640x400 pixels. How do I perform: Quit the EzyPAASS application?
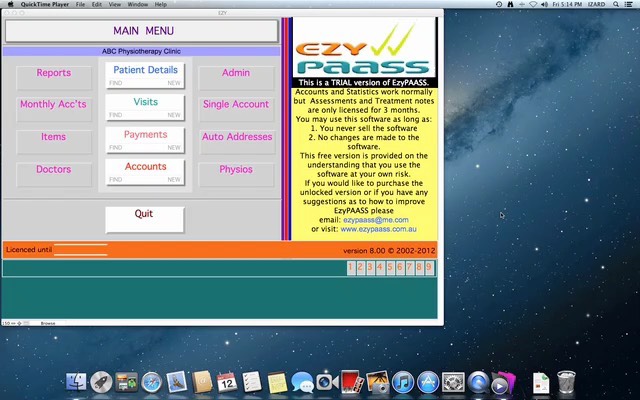144,220
